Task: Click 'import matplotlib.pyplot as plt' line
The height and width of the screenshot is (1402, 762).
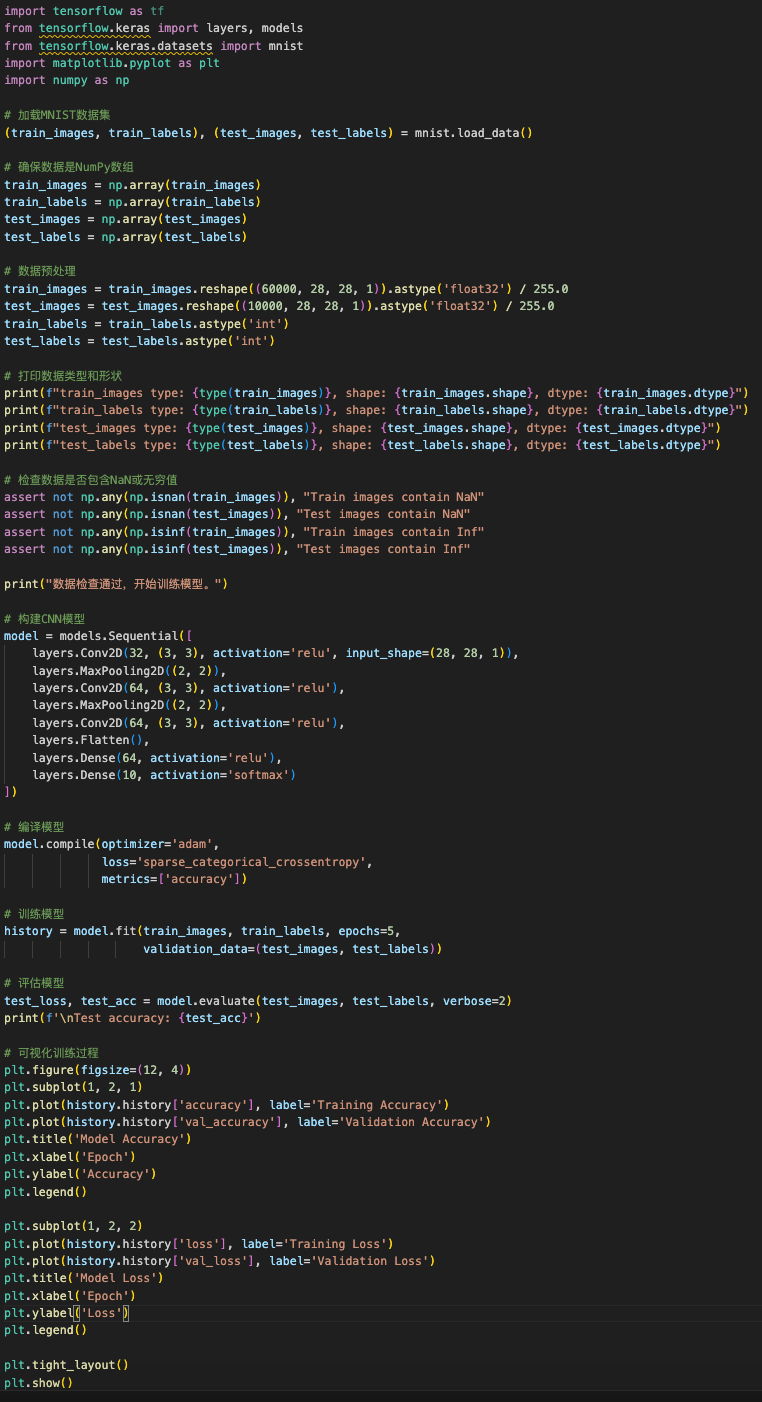Action: tap(112, 63)
